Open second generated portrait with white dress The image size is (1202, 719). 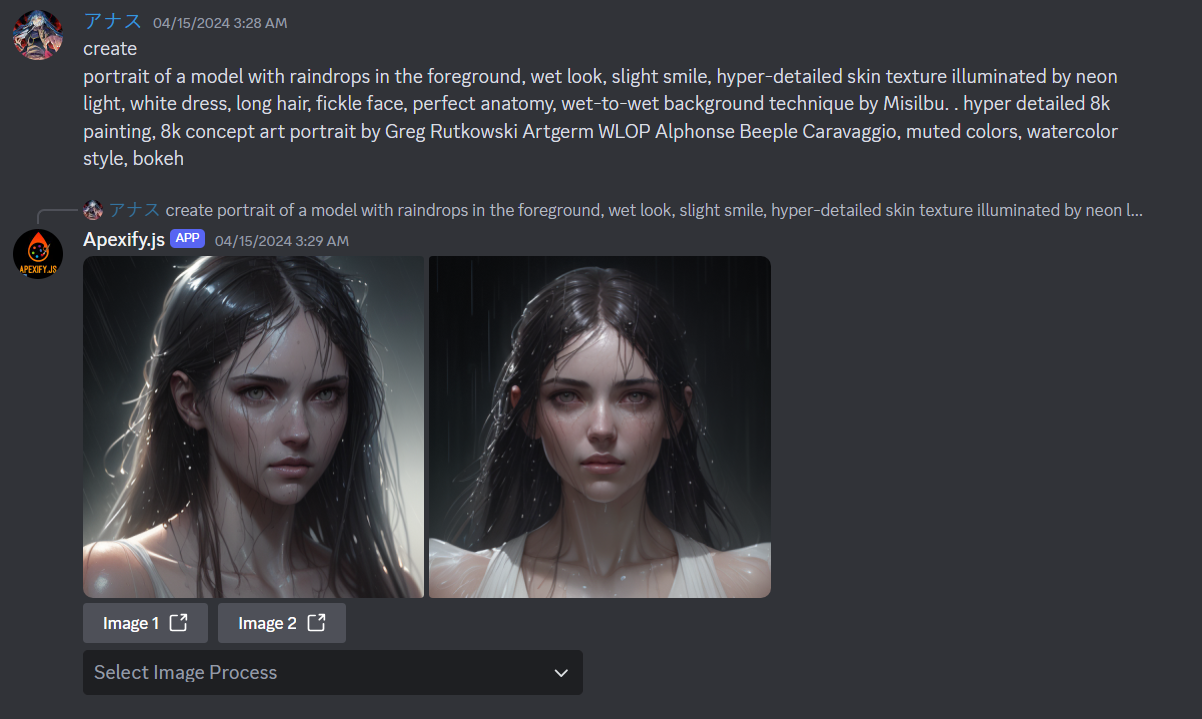[x=600, y=427]
